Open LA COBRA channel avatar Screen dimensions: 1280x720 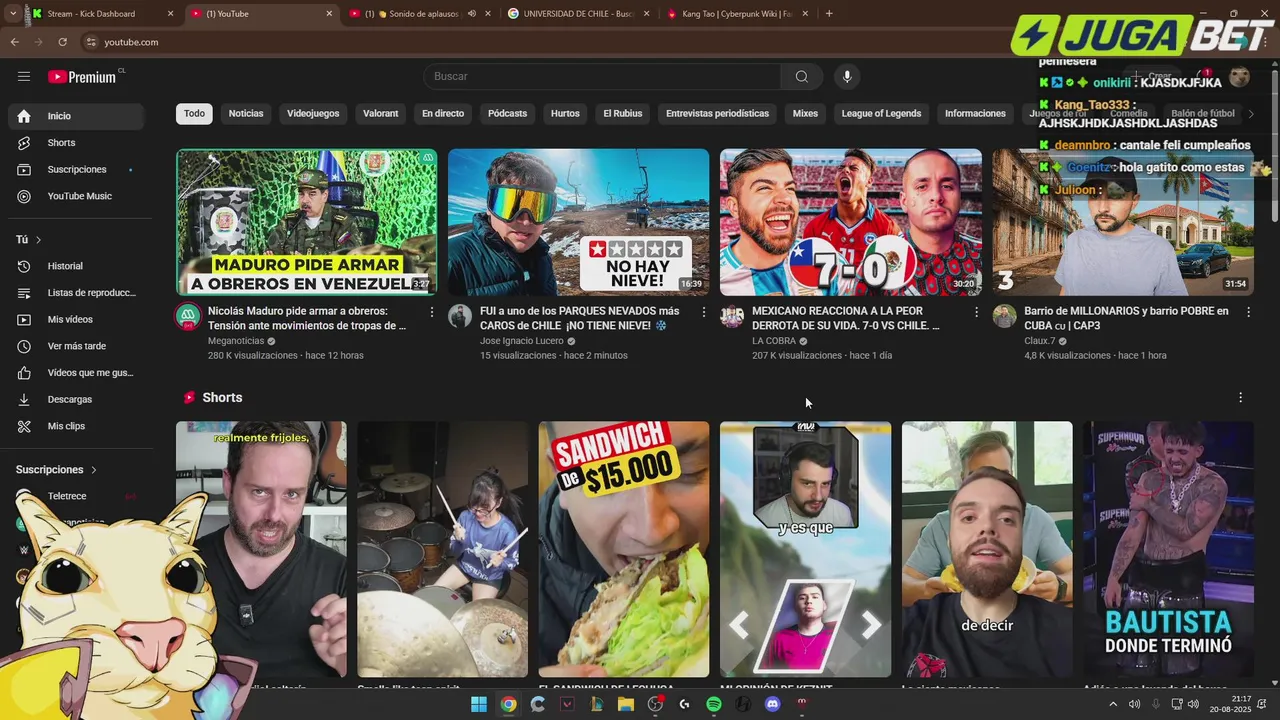[732, 317]
